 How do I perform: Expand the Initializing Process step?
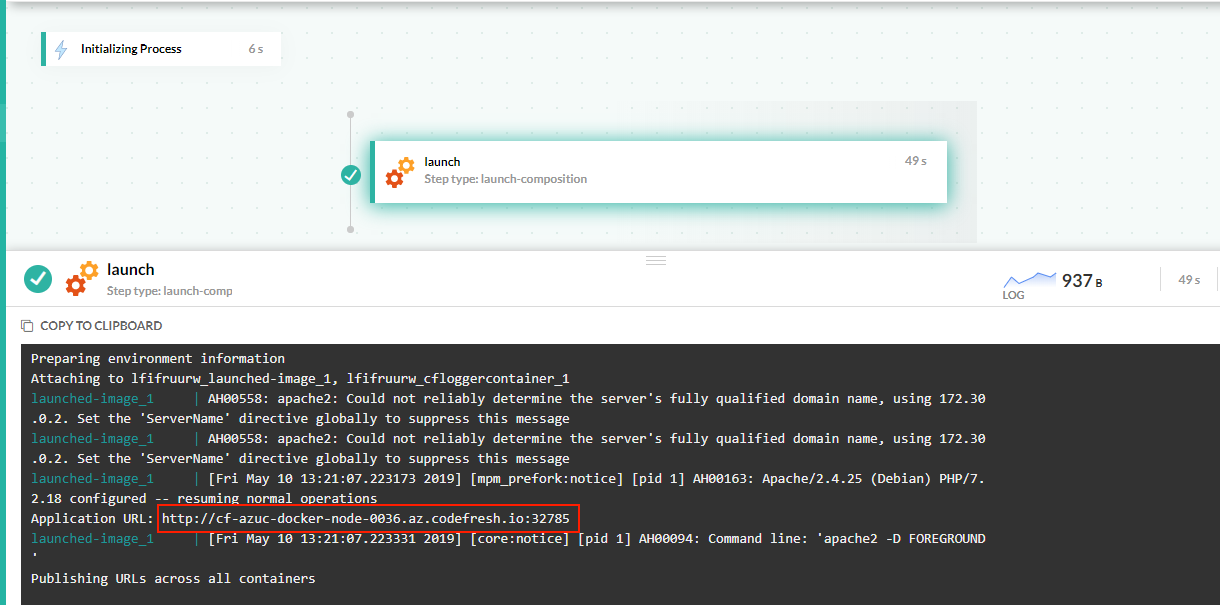pyautogui.click(x=160, y=49)
